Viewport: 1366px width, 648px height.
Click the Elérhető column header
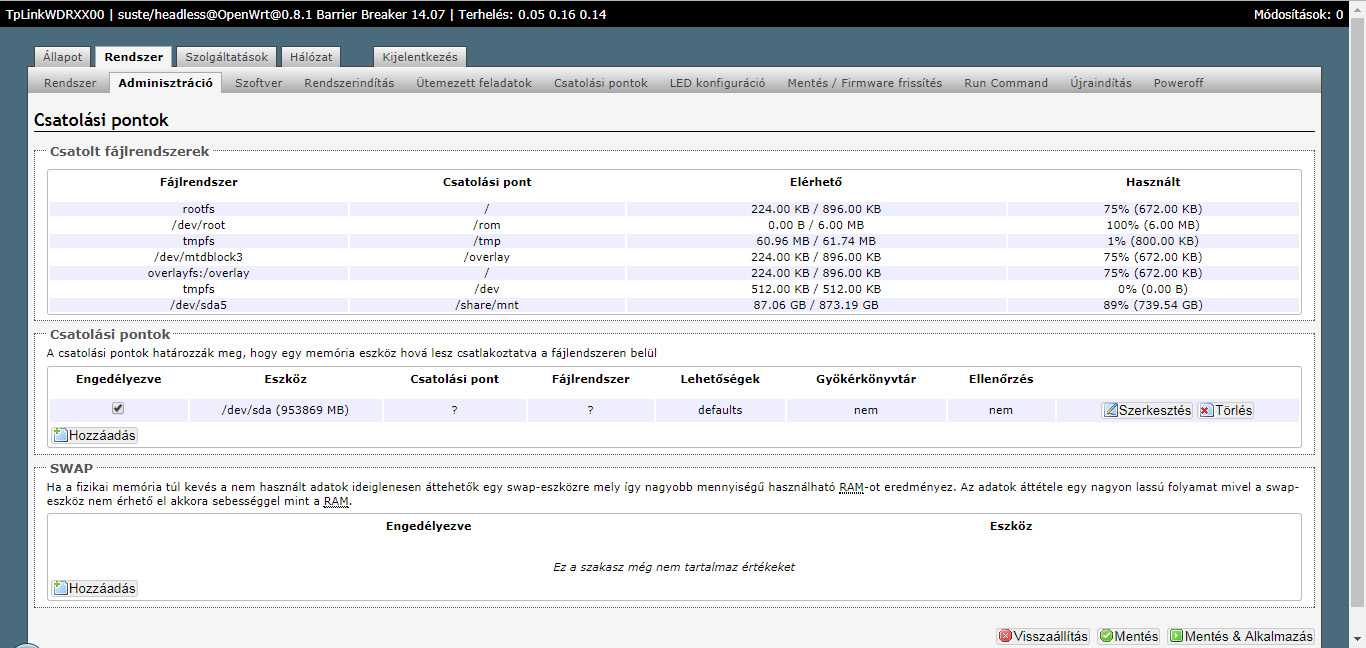816,182
